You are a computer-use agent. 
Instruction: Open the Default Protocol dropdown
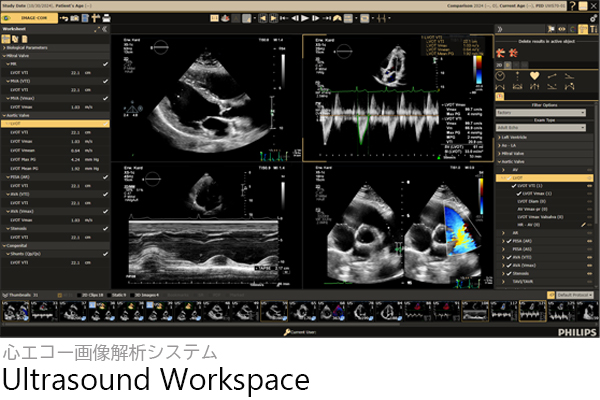pos(574,295)
